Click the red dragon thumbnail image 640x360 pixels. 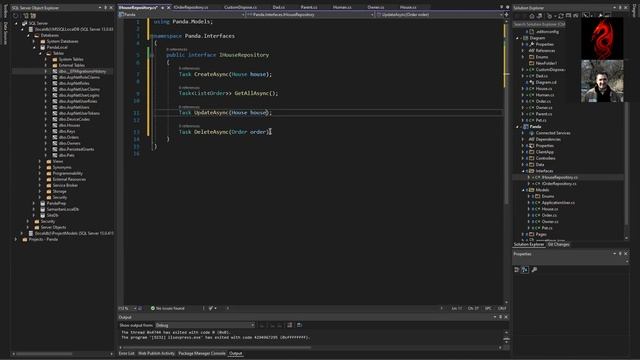602,39
